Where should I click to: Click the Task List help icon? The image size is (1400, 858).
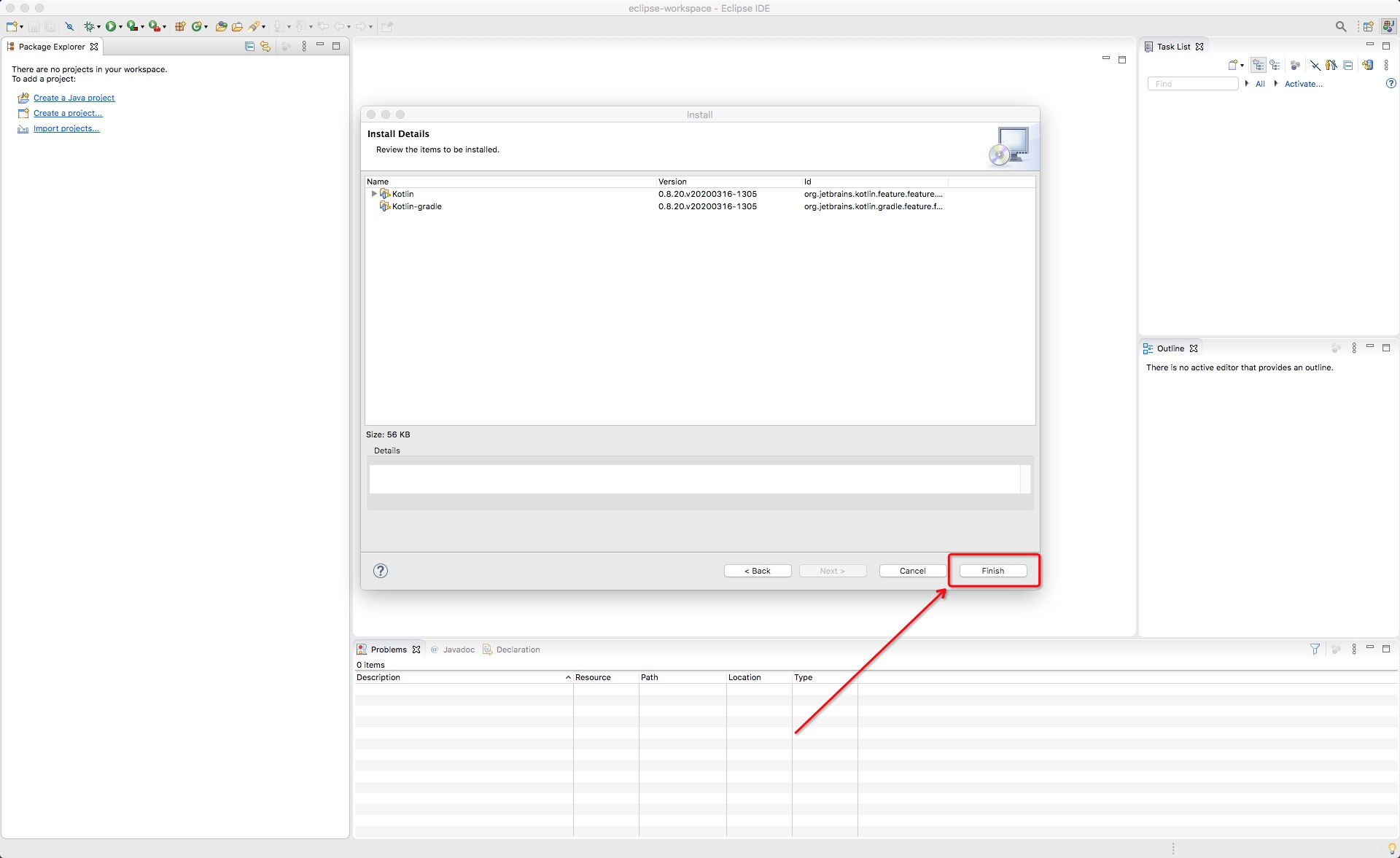1391,83
